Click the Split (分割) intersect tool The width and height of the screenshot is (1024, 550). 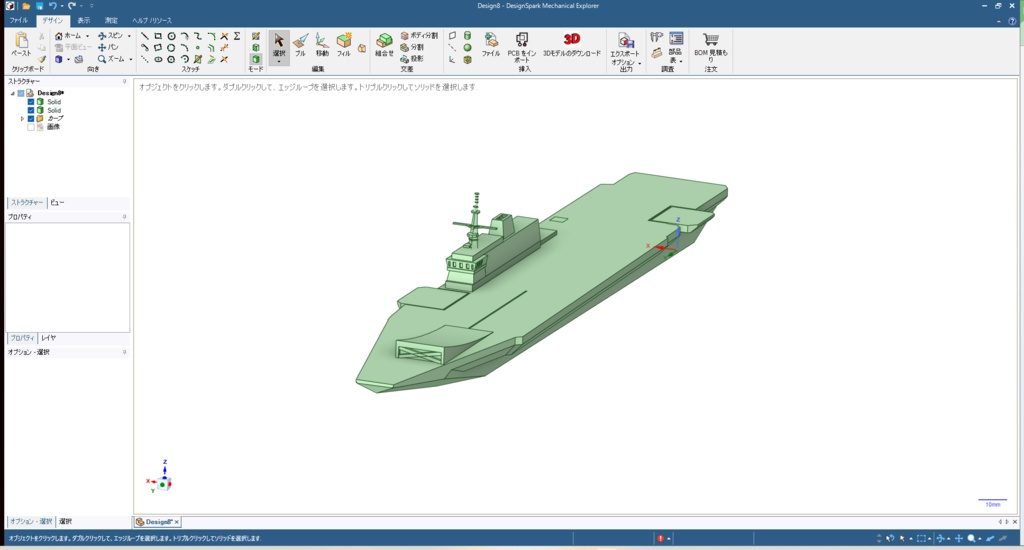412,47
